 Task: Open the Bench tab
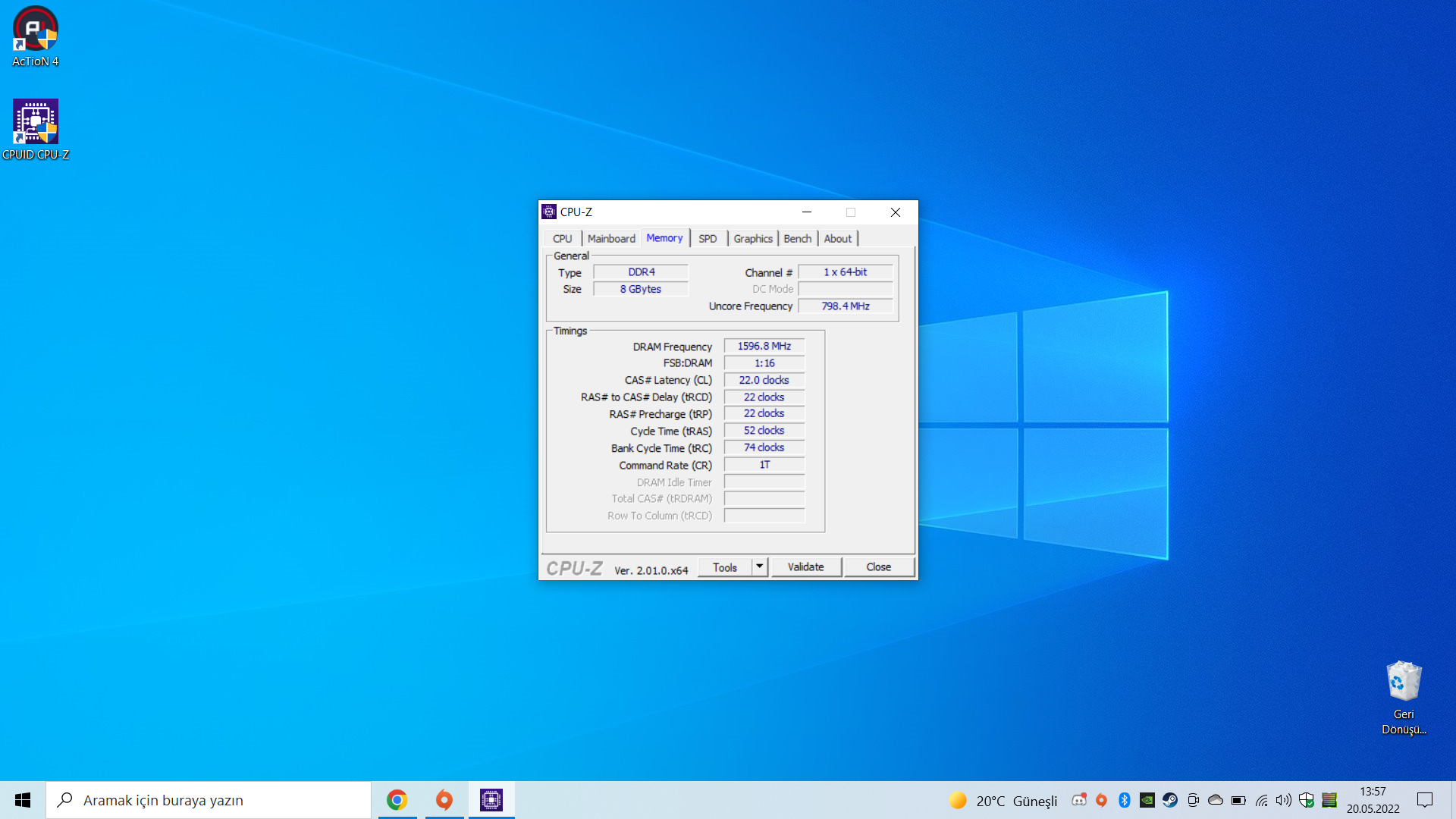797,238
